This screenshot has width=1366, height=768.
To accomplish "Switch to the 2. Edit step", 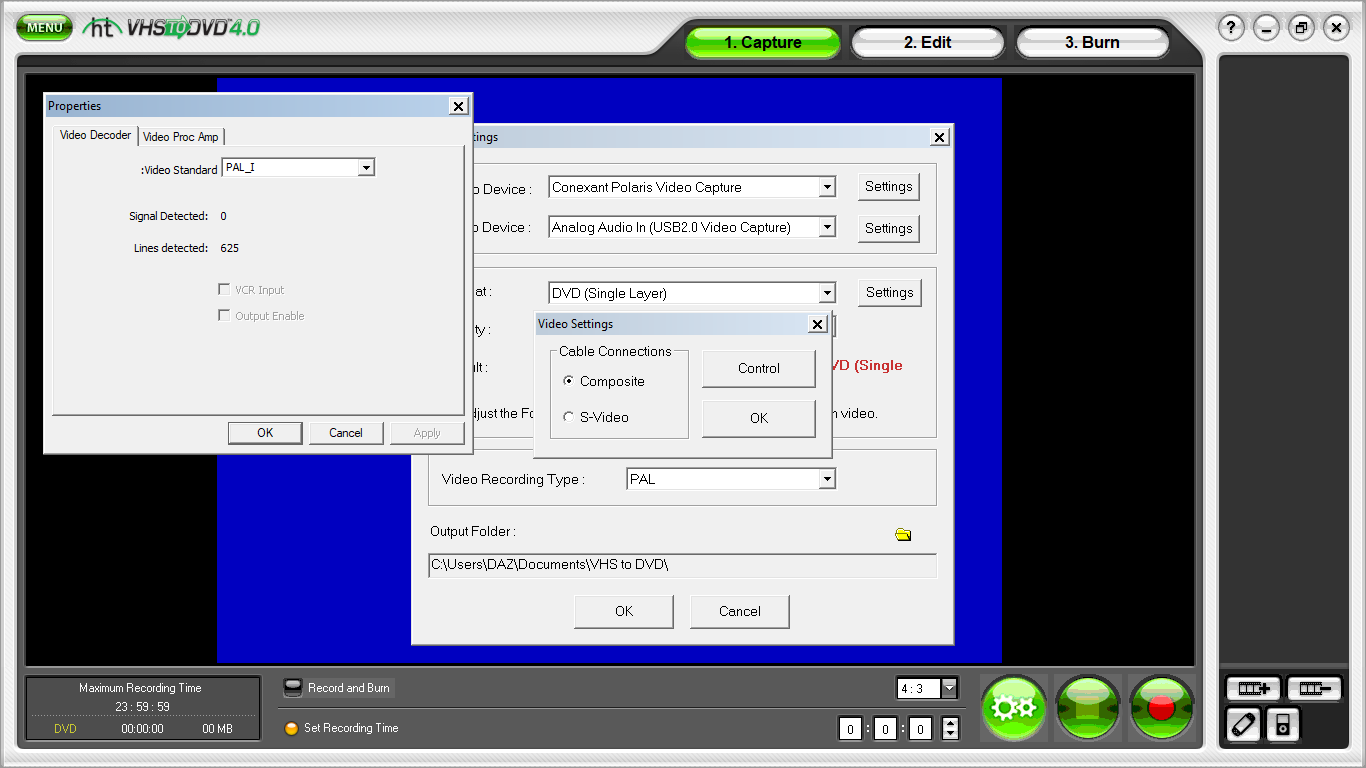I will pos(927,42).
